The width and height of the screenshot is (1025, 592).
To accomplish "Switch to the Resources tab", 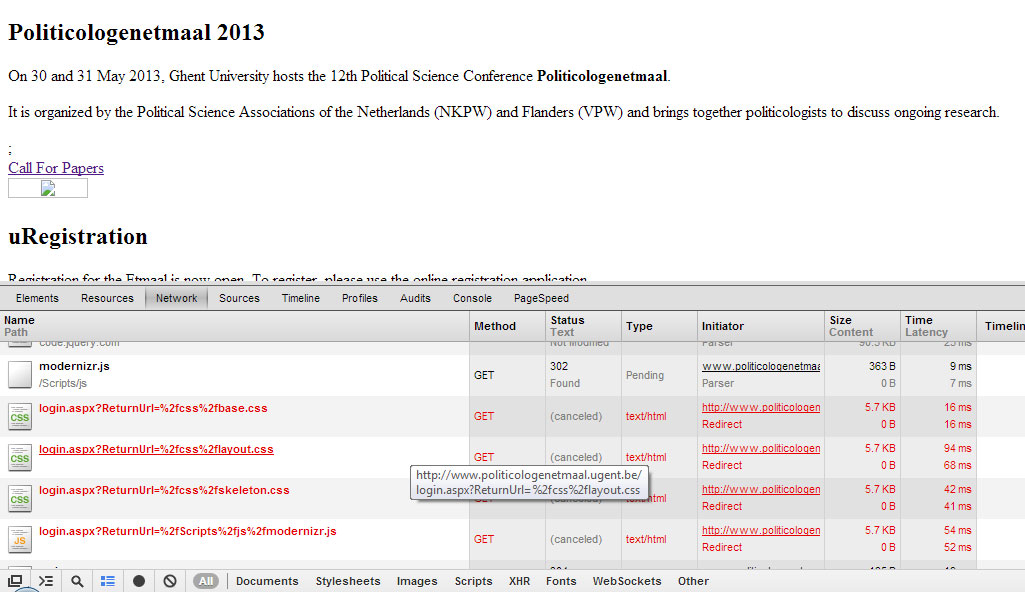I will [107, 298].
